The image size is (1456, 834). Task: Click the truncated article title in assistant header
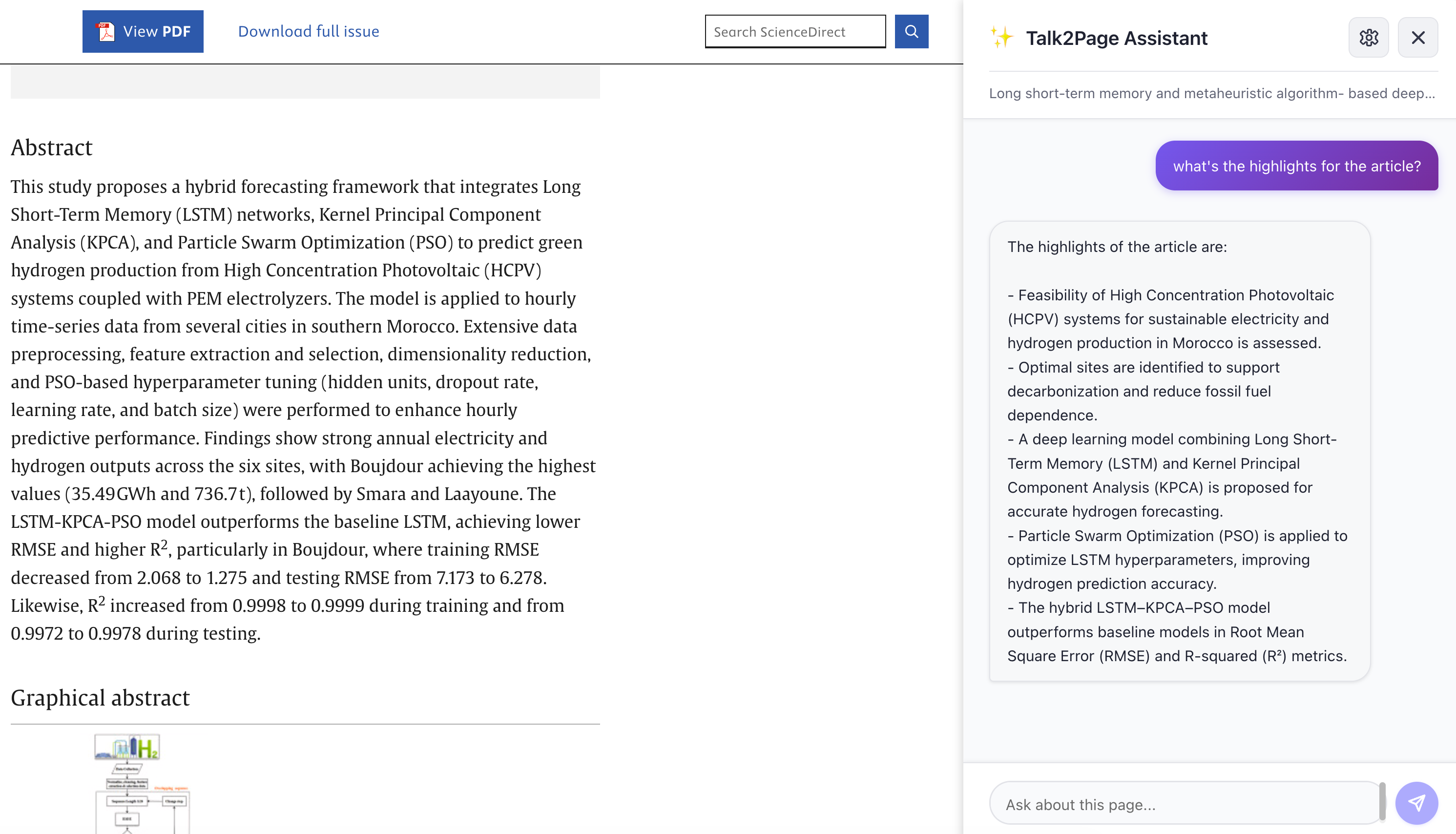point(1211,93)
